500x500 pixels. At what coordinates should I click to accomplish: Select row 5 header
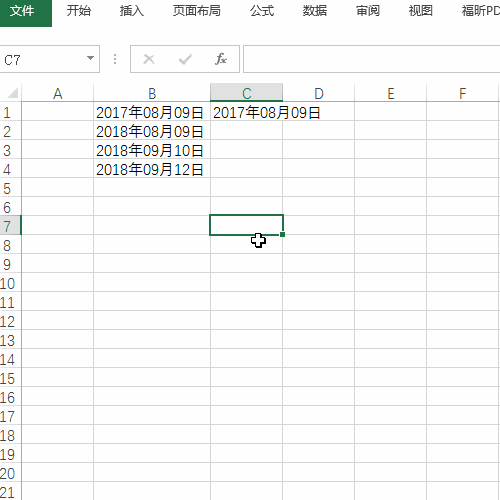click(10, 188)
